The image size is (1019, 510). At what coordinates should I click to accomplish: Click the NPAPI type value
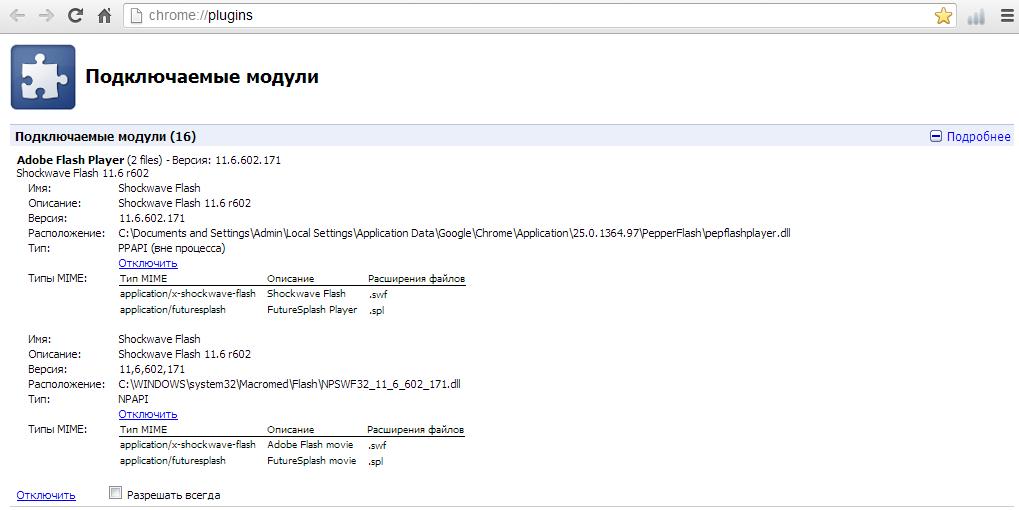coord(133,399)
